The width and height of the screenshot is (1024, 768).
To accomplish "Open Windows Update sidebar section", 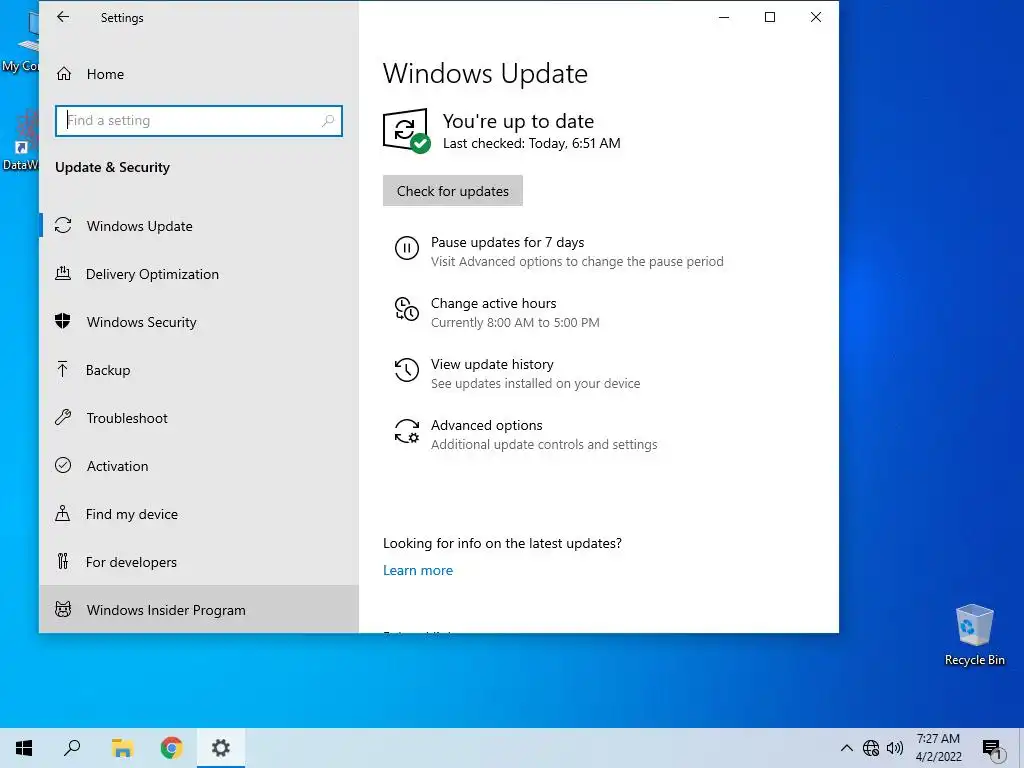I will point(199,226).
